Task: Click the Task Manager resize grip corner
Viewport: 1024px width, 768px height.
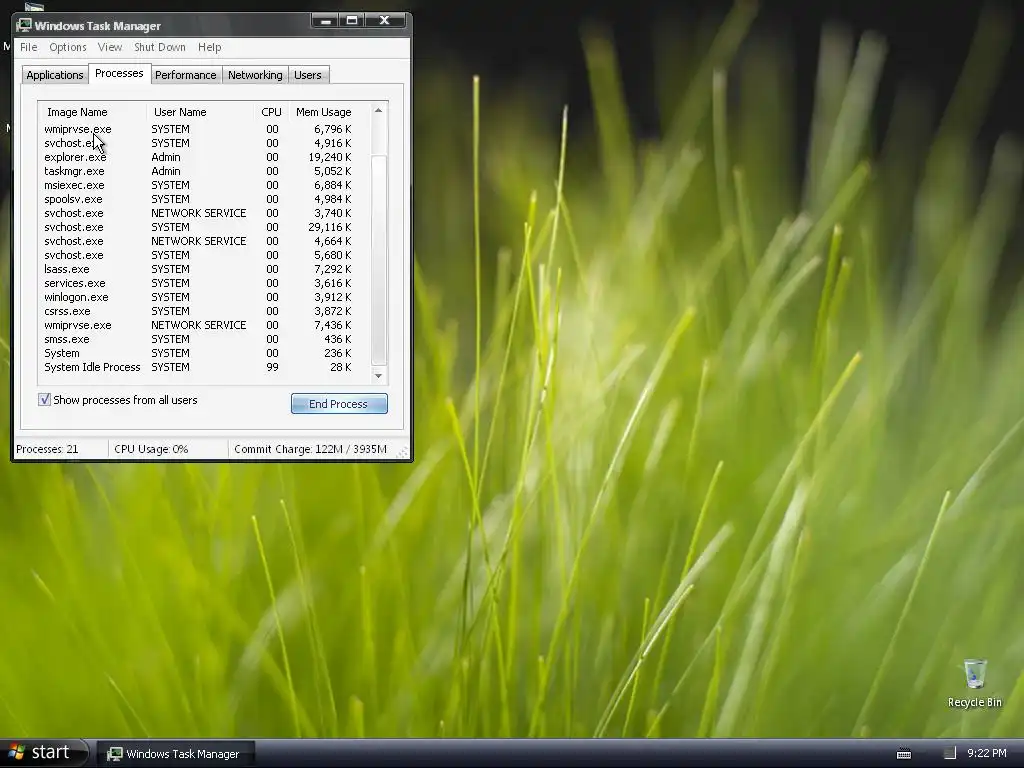Action: pos(402,451)
